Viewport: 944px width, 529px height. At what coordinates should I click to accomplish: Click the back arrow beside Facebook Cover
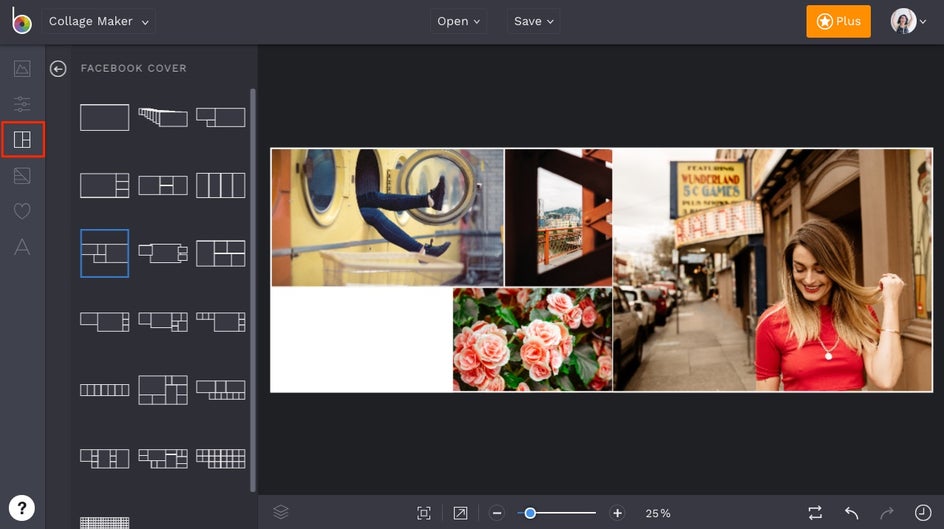[x=58, y=68]
